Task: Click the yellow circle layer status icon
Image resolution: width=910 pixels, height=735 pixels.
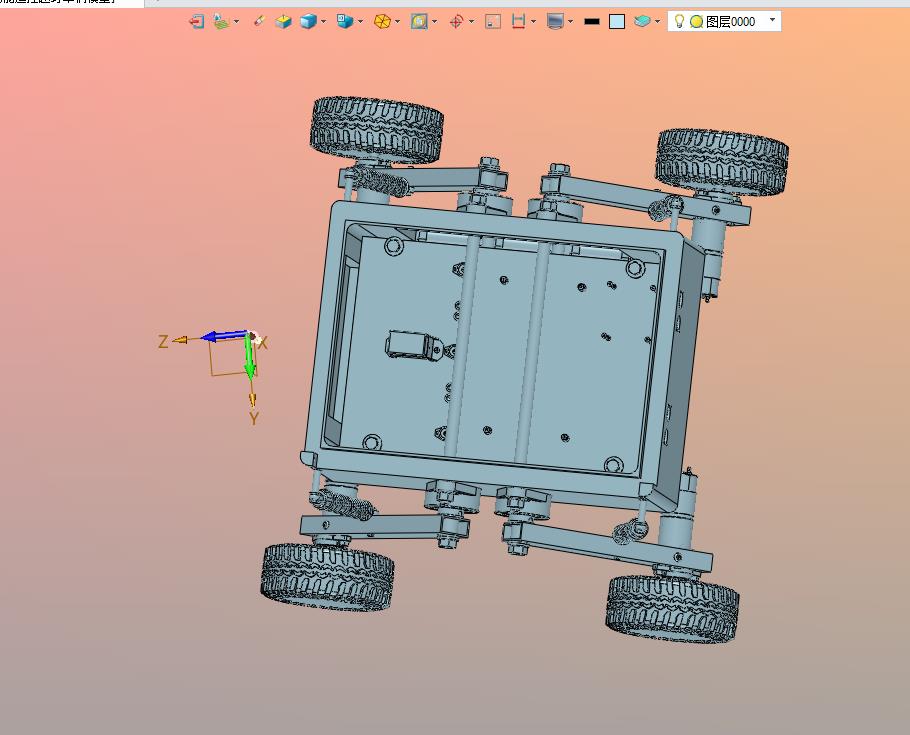Action: tap(696, 22)
